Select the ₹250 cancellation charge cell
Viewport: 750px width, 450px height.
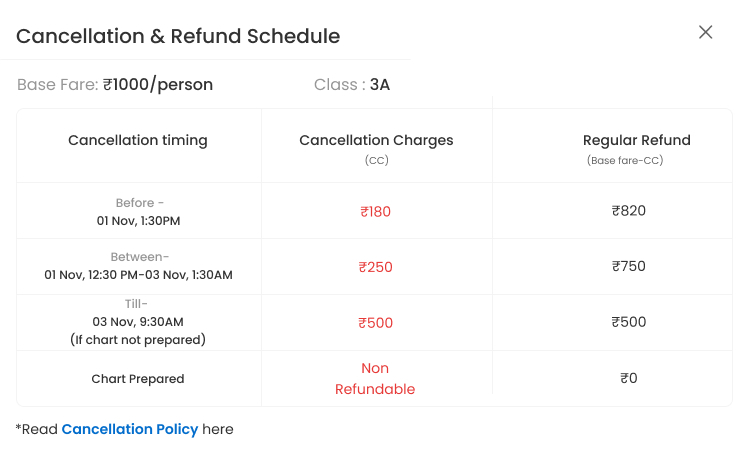coord(375,267)
